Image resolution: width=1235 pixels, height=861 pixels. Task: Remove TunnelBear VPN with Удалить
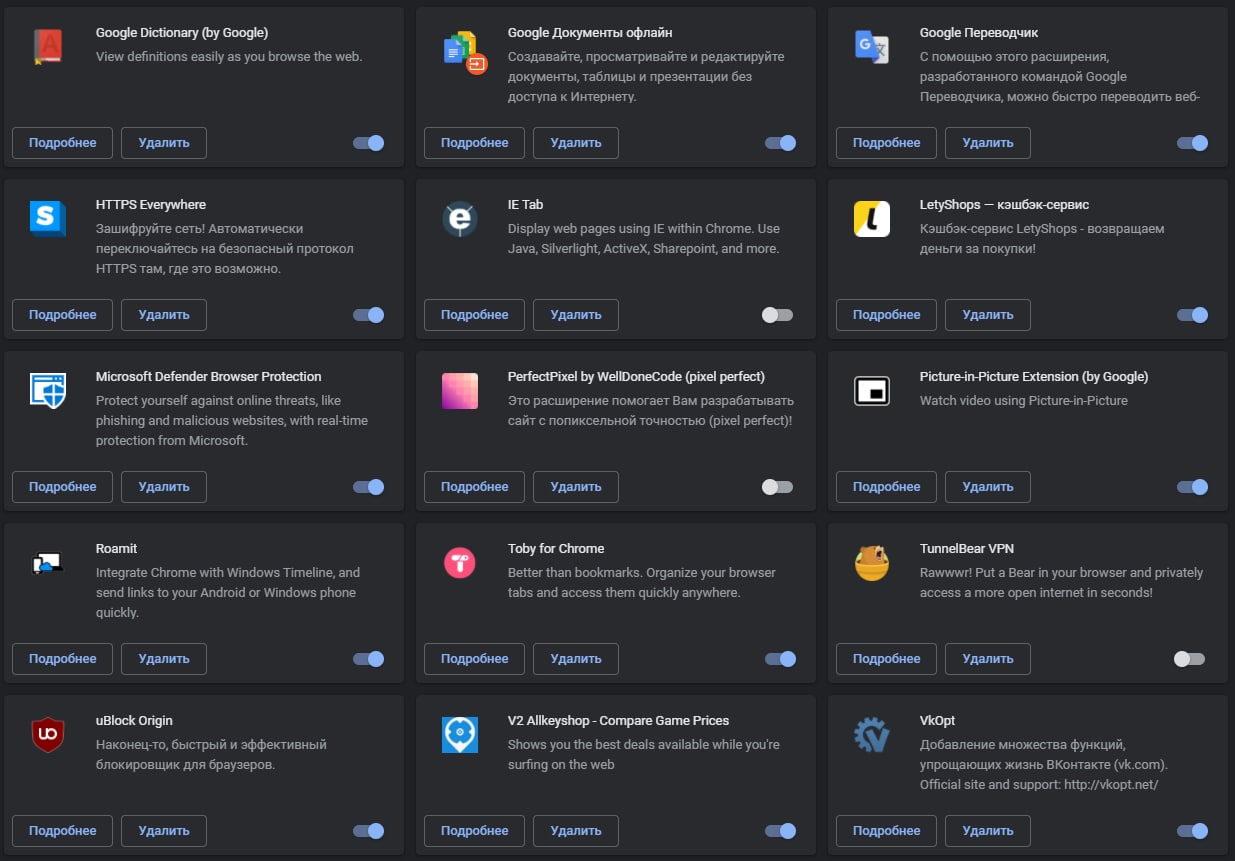(988, 659)
